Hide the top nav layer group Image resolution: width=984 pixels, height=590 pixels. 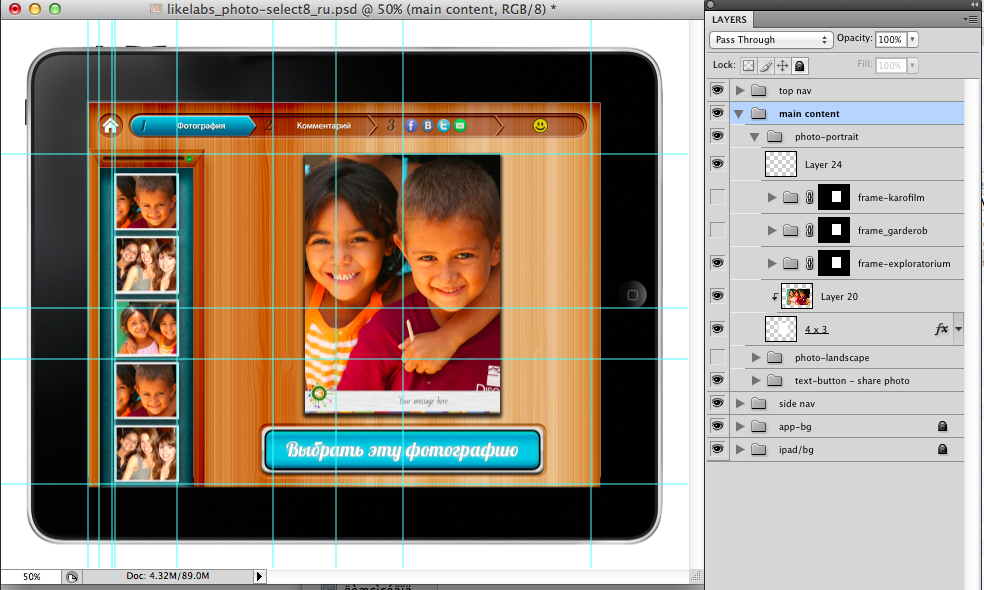[x=717, y=90]
